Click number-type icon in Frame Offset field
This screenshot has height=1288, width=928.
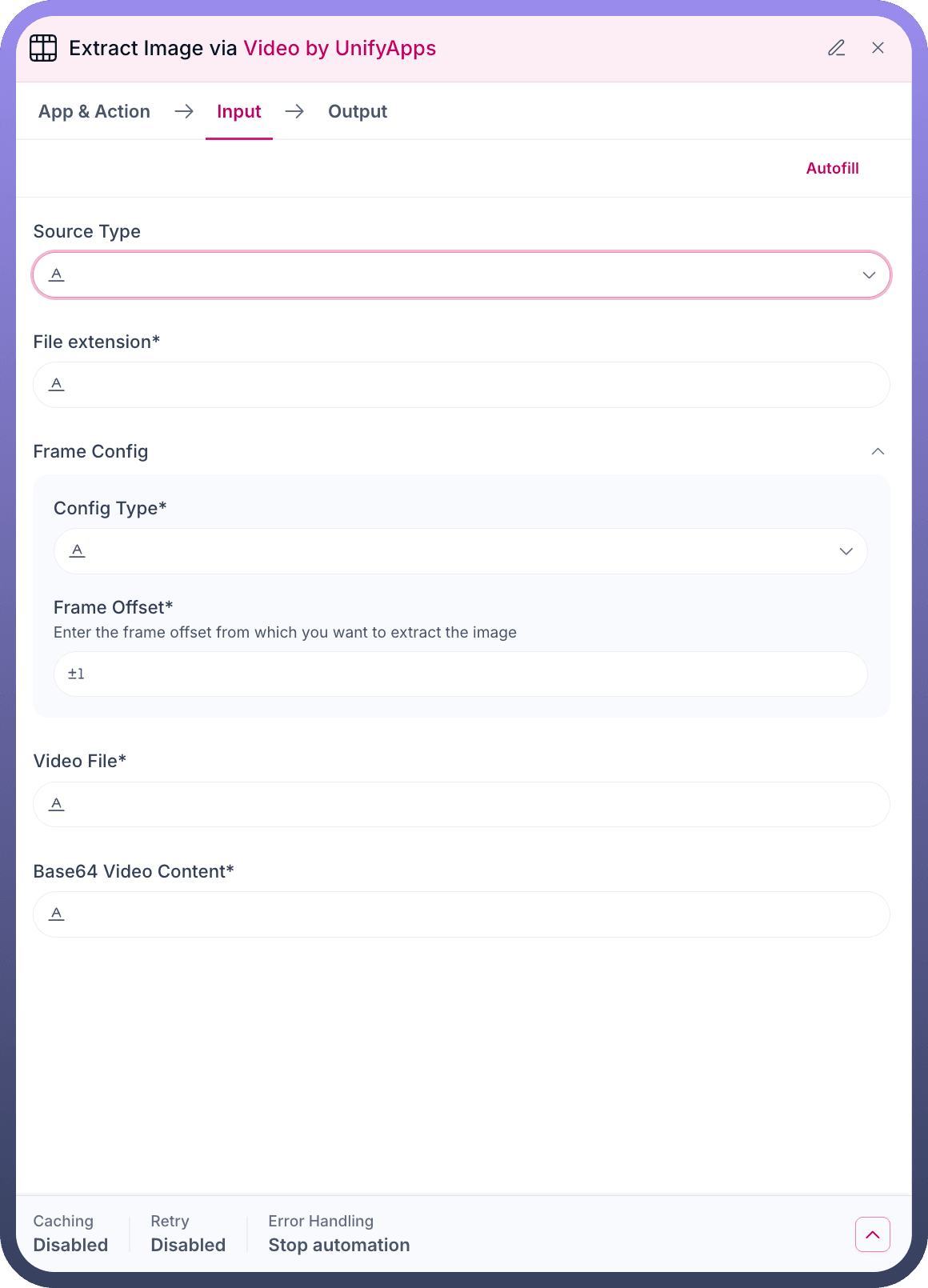click(76, 674)
